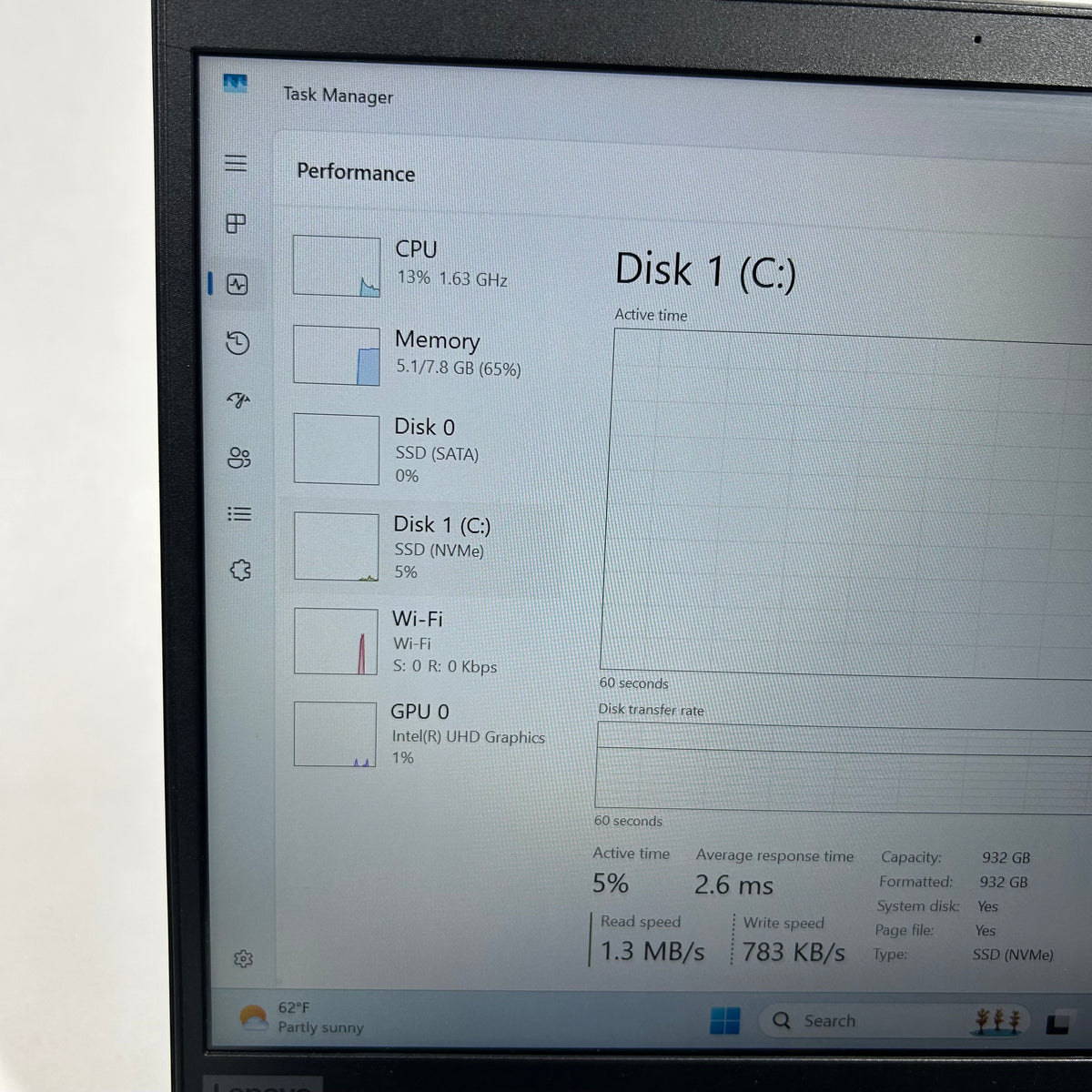Click the "5.1/7.8 GB (65%)" memory text
Image resolution: width=1092 pixels, height=1092 pixels.
459,368
